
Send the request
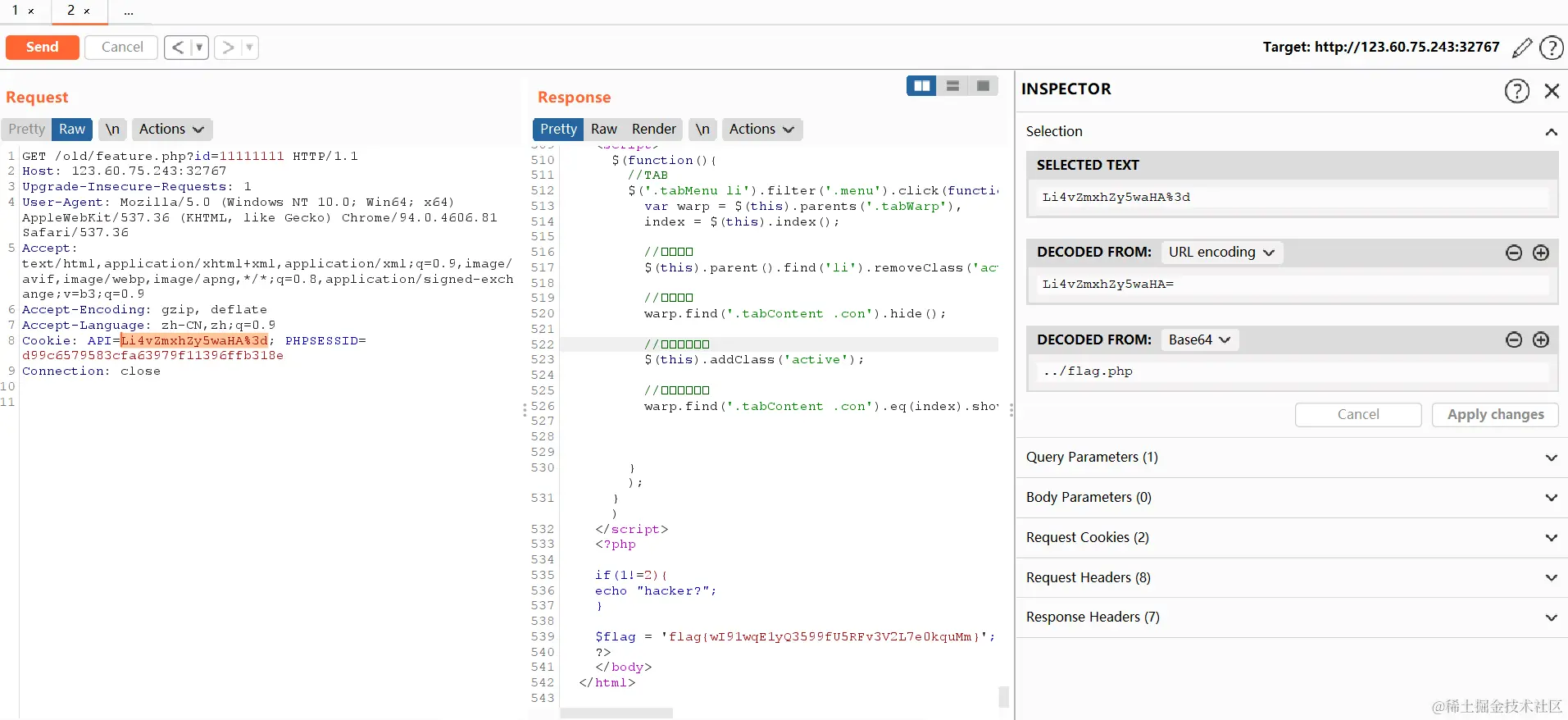click(x=43, y=48)
